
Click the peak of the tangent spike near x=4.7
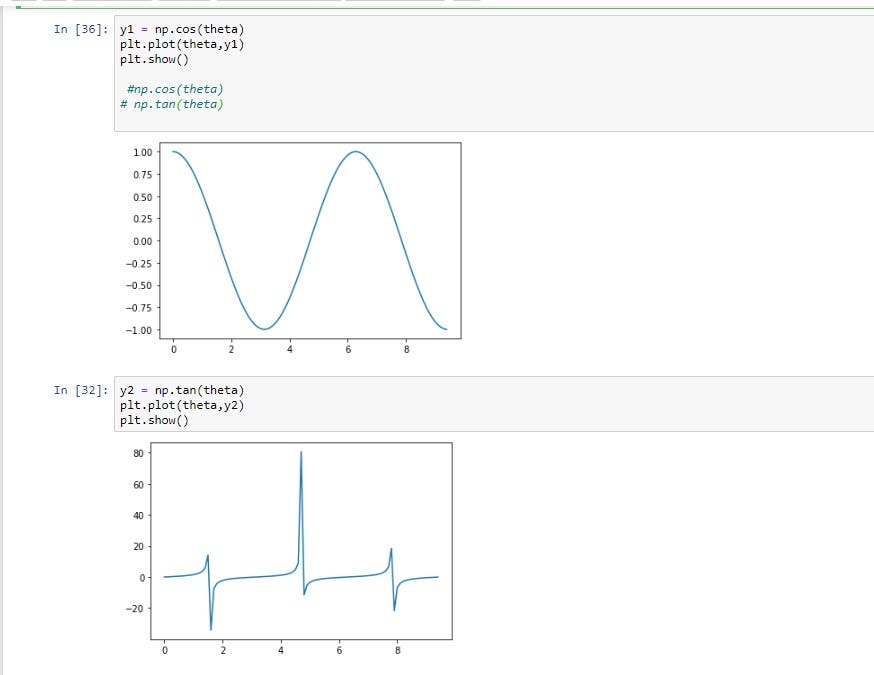pos(303,452)
